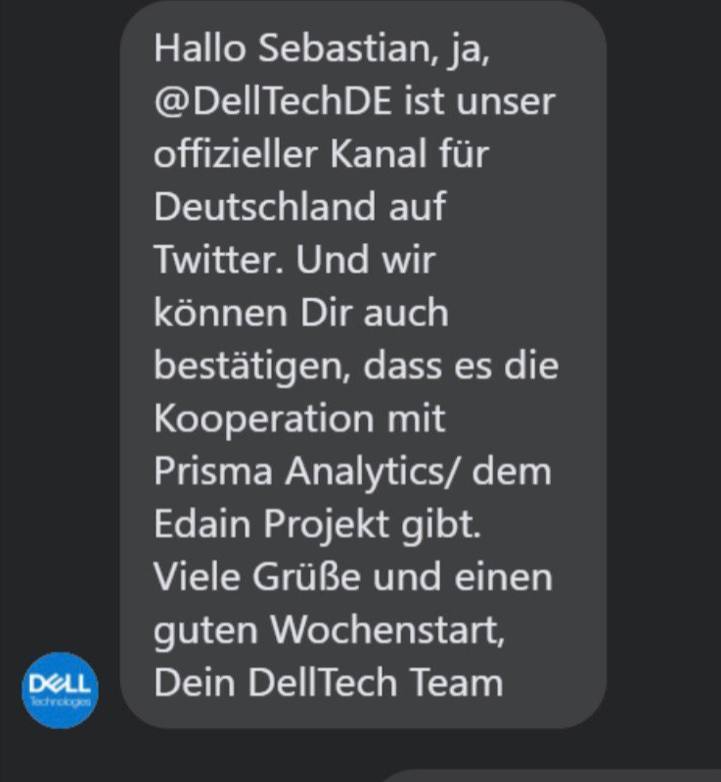Click the word "Deutschland" in the message
The height and width of the screenshot is (782, 721).
click(265, 208)
